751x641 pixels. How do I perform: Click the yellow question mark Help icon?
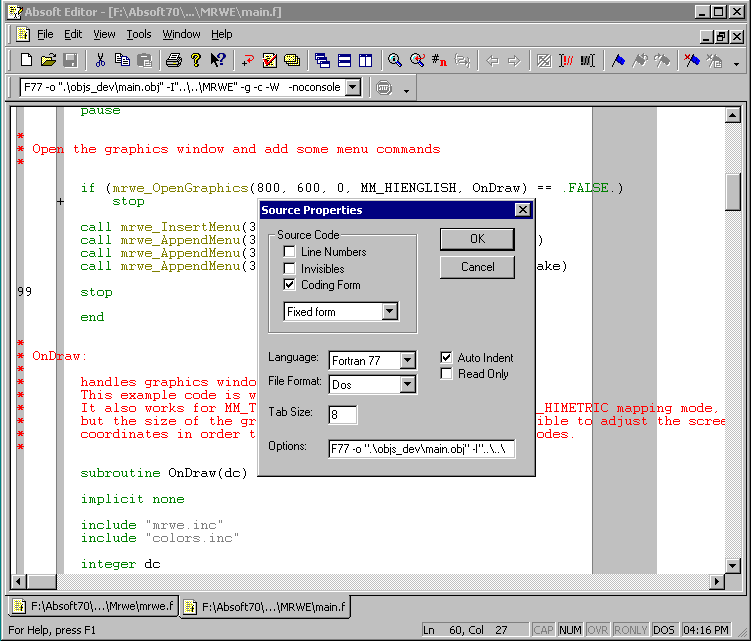coord(196,60)
